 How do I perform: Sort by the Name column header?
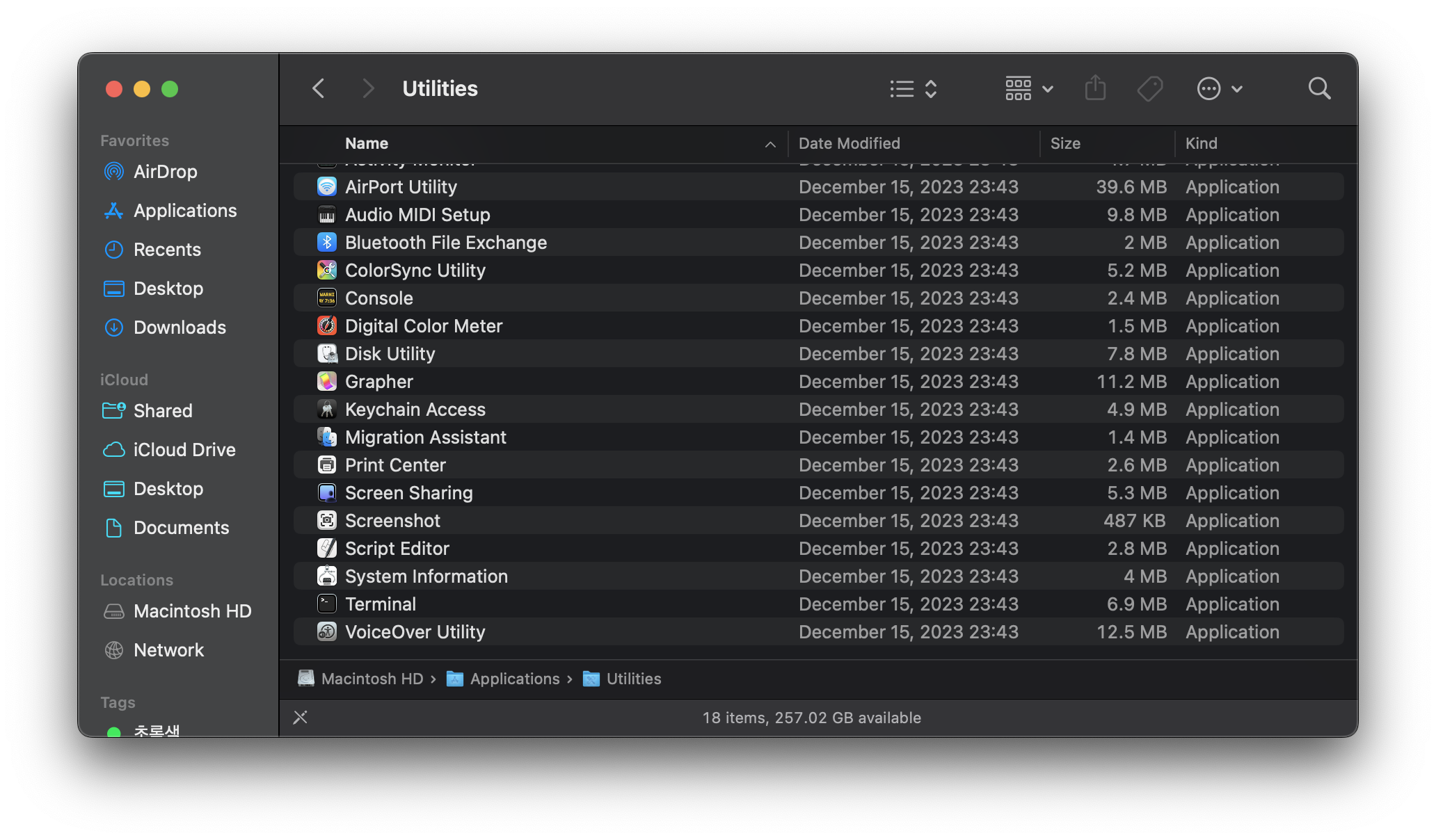pos(367,143)
